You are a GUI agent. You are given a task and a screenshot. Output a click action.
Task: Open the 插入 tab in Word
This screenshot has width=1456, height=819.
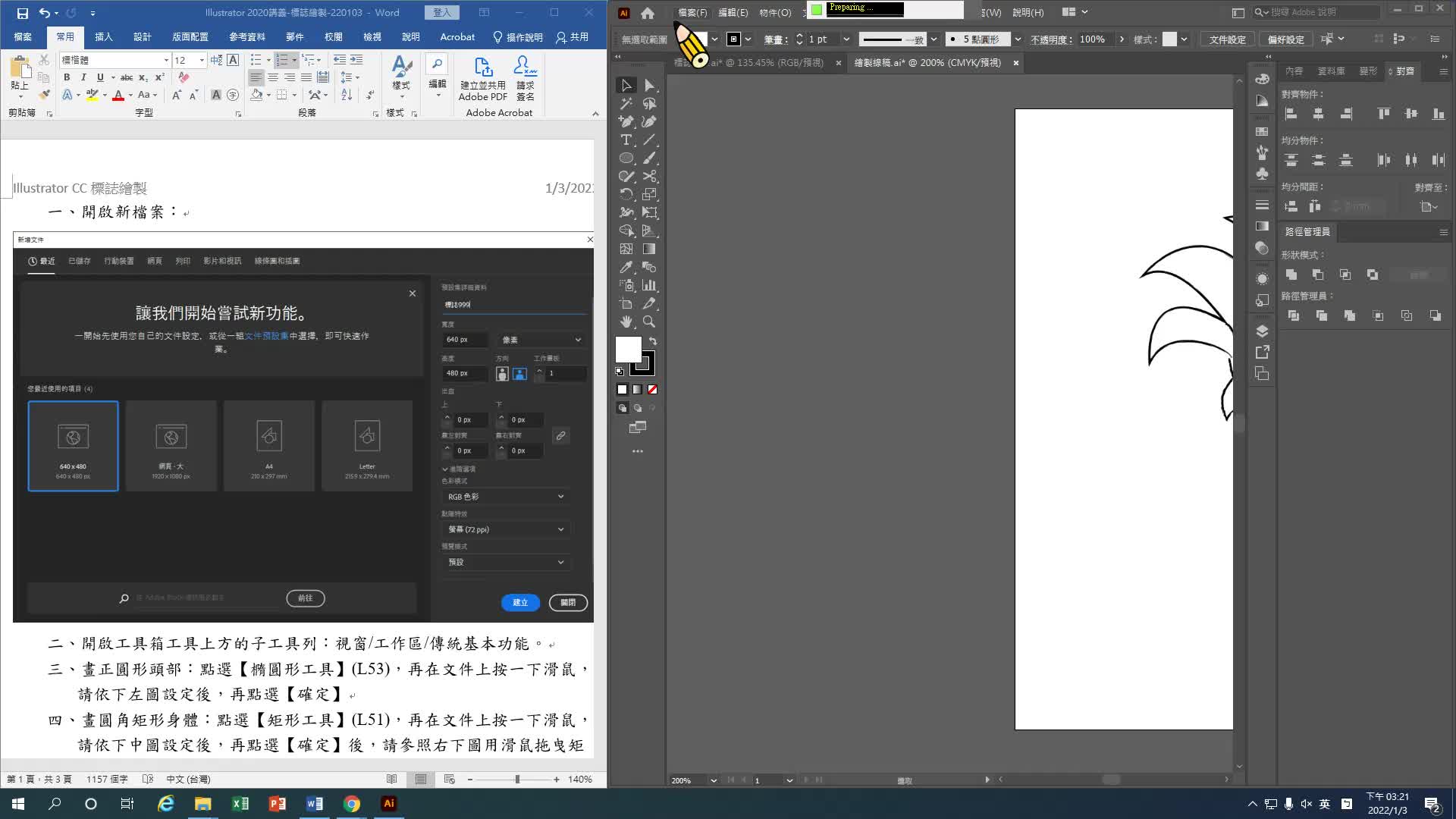click(103, 36)
